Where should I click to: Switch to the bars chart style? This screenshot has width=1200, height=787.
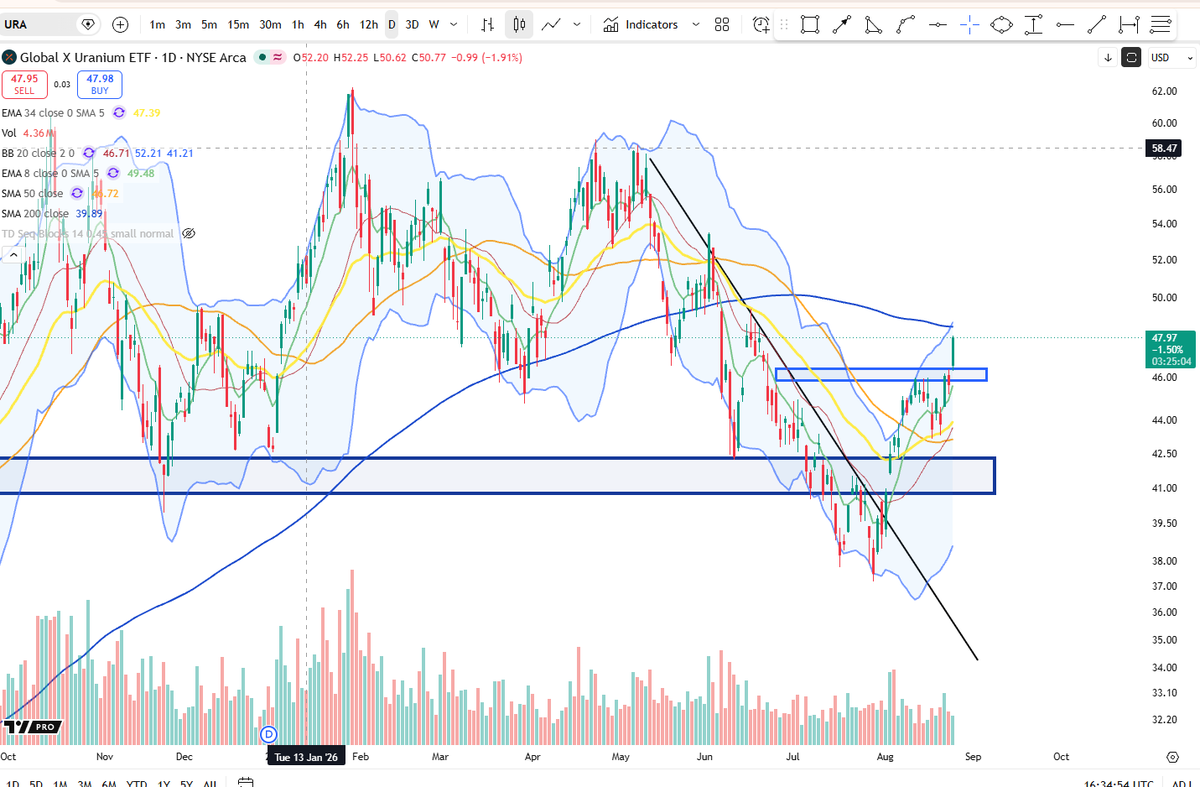(x=487, y=24)
